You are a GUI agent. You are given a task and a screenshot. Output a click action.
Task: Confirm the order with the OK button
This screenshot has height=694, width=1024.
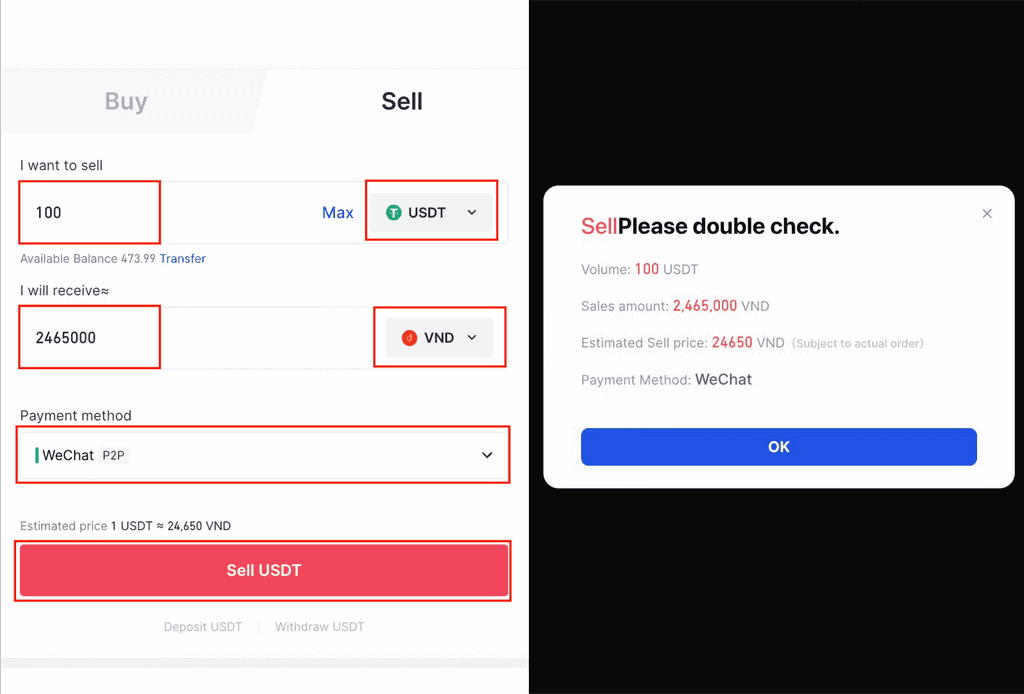pyautogui.click(x=778, y=447)
